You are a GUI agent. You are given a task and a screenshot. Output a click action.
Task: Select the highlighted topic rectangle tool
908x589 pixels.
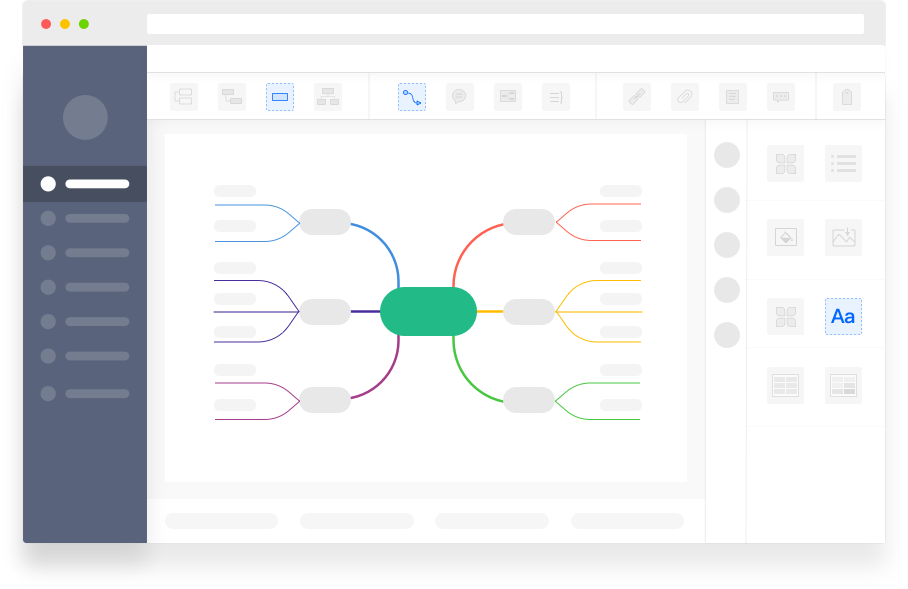pos(280,97)
